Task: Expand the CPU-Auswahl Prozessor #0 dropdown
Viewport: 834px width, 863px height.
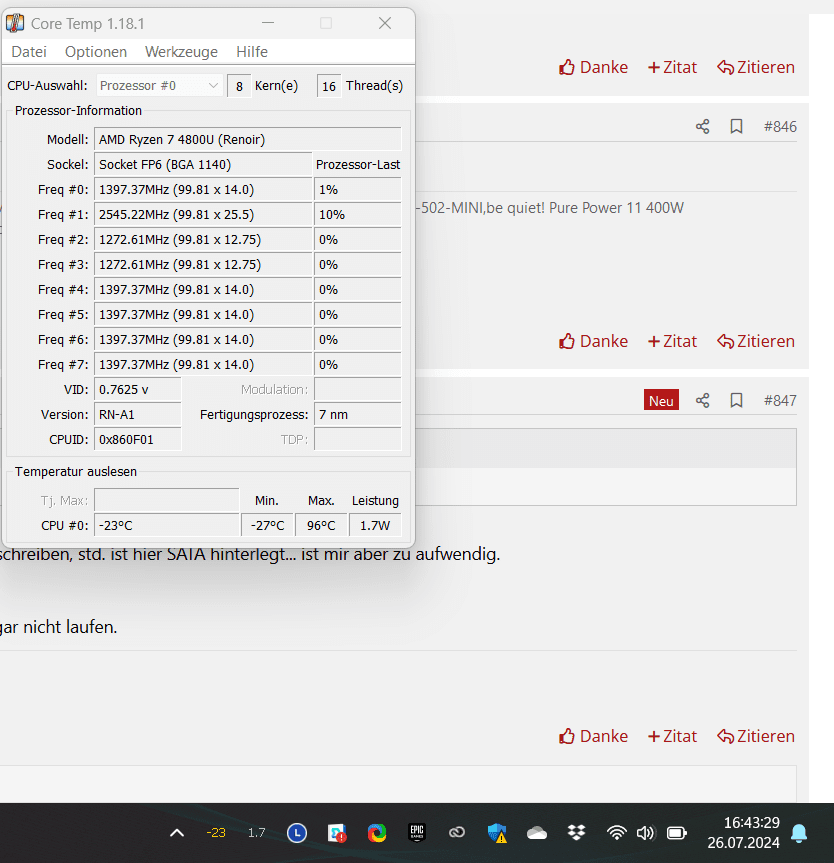Action: (x=160, y=86)
